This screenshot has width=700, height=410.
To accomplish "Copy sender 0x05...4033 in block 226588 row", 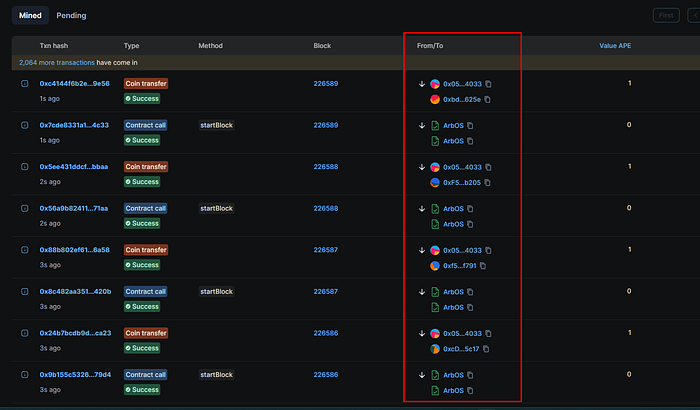I will (488, 167).
